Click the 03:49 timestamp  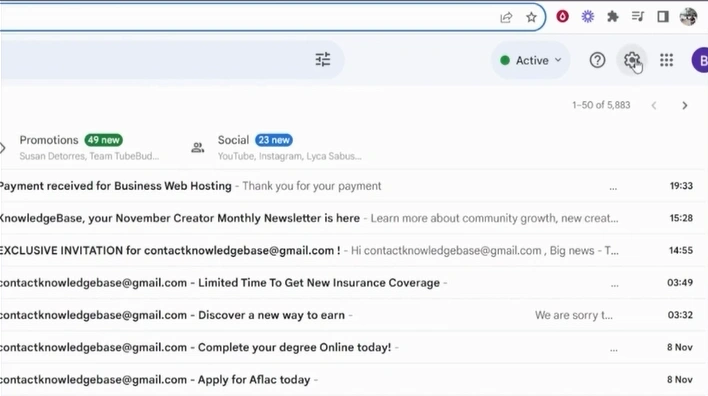click(x=680, y=283)
